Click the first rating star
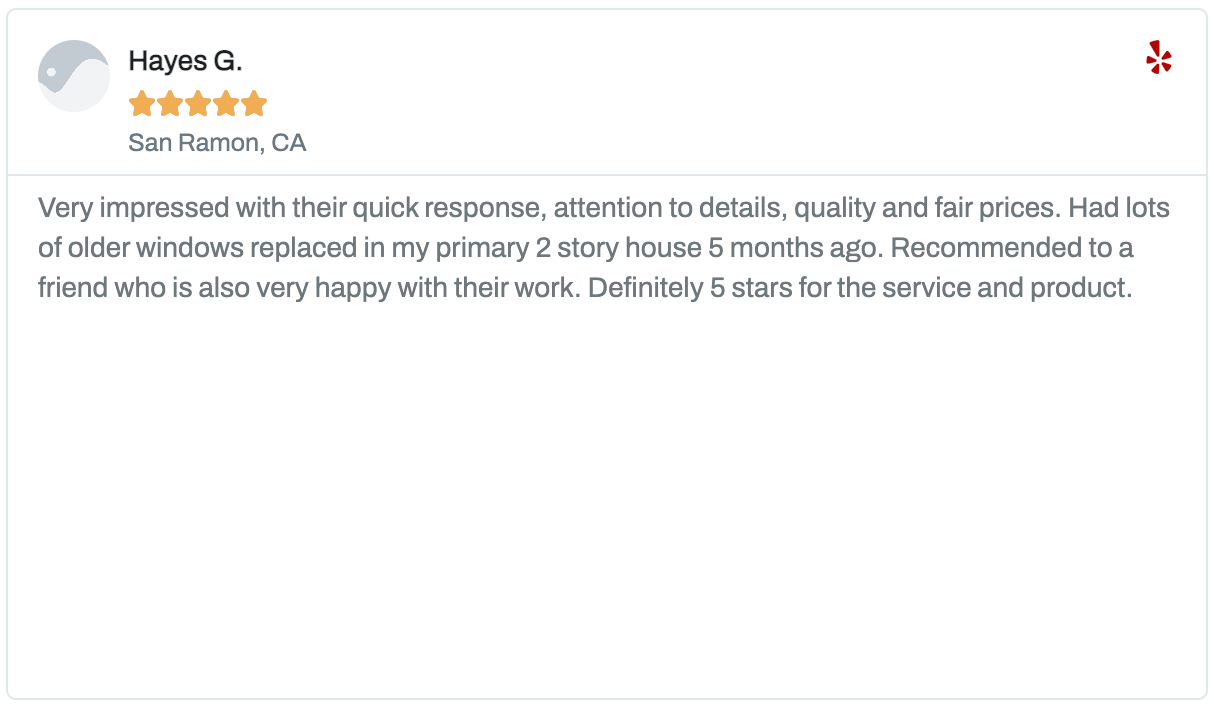This screenshot has height=708, width=1214. pyautogui.click(x=142, y=104)
